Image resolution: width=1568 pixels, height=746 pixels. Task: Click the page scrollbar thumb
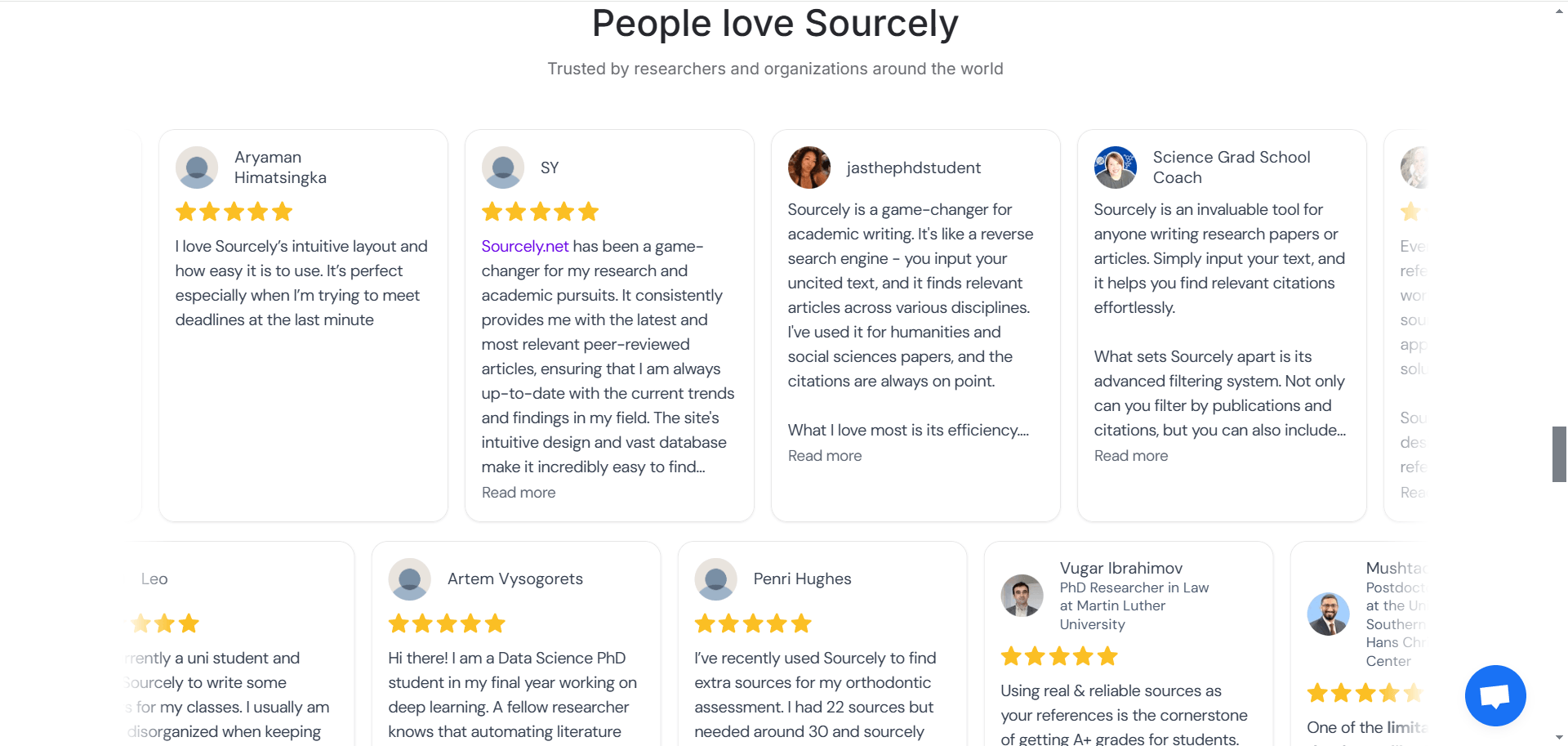pyautogui.click(x=1559, y=453)
